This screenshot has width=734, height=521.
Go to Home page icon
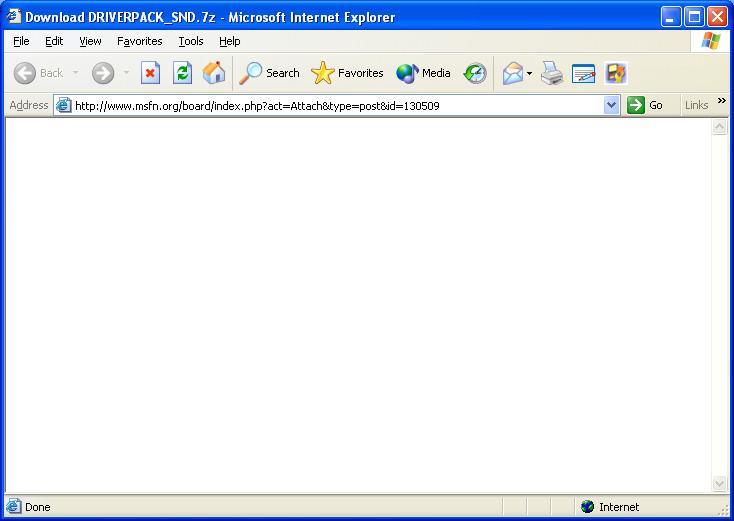214,73
